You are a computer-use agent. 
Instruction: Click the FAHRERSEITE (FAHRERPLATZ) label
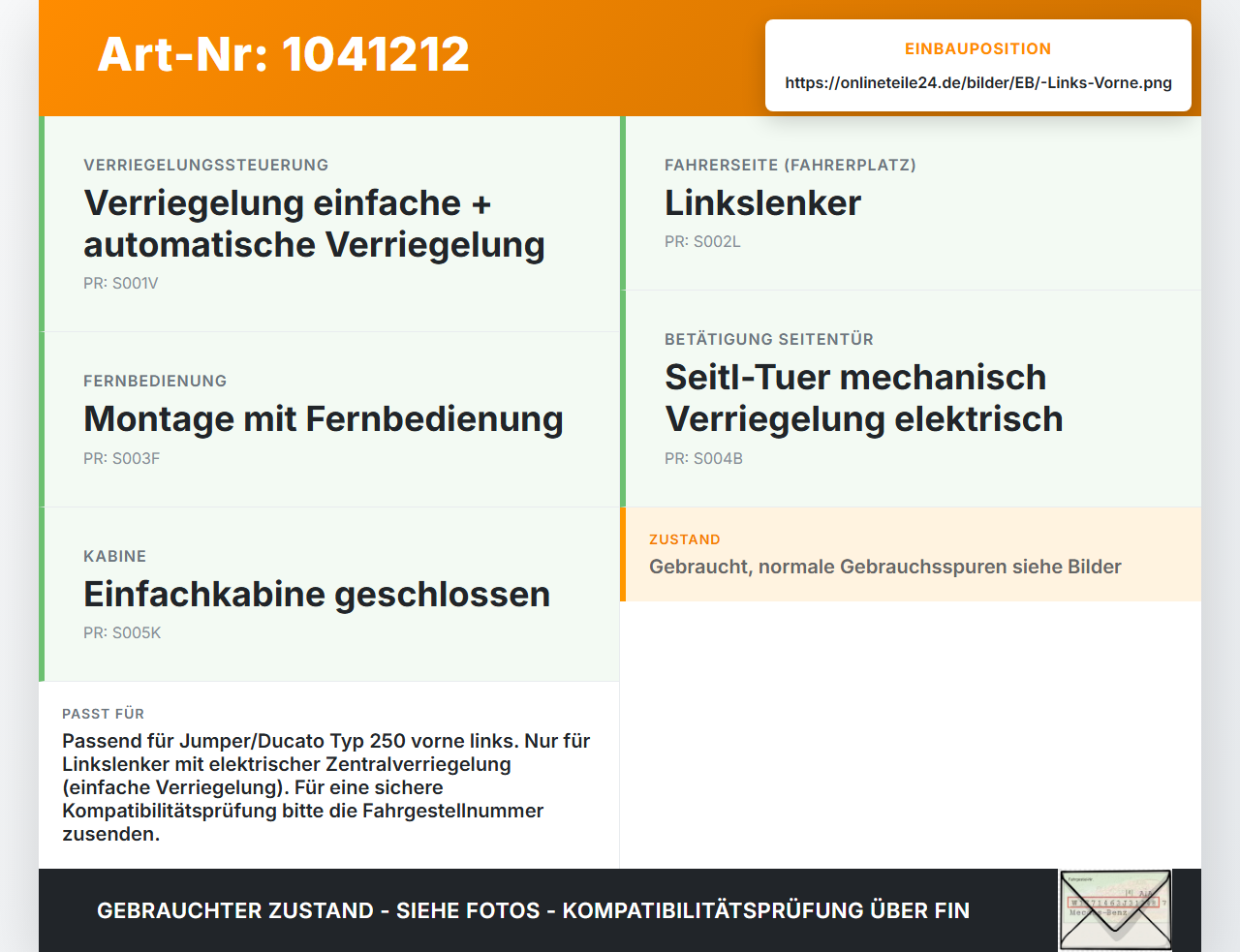(x=790, y=165)
